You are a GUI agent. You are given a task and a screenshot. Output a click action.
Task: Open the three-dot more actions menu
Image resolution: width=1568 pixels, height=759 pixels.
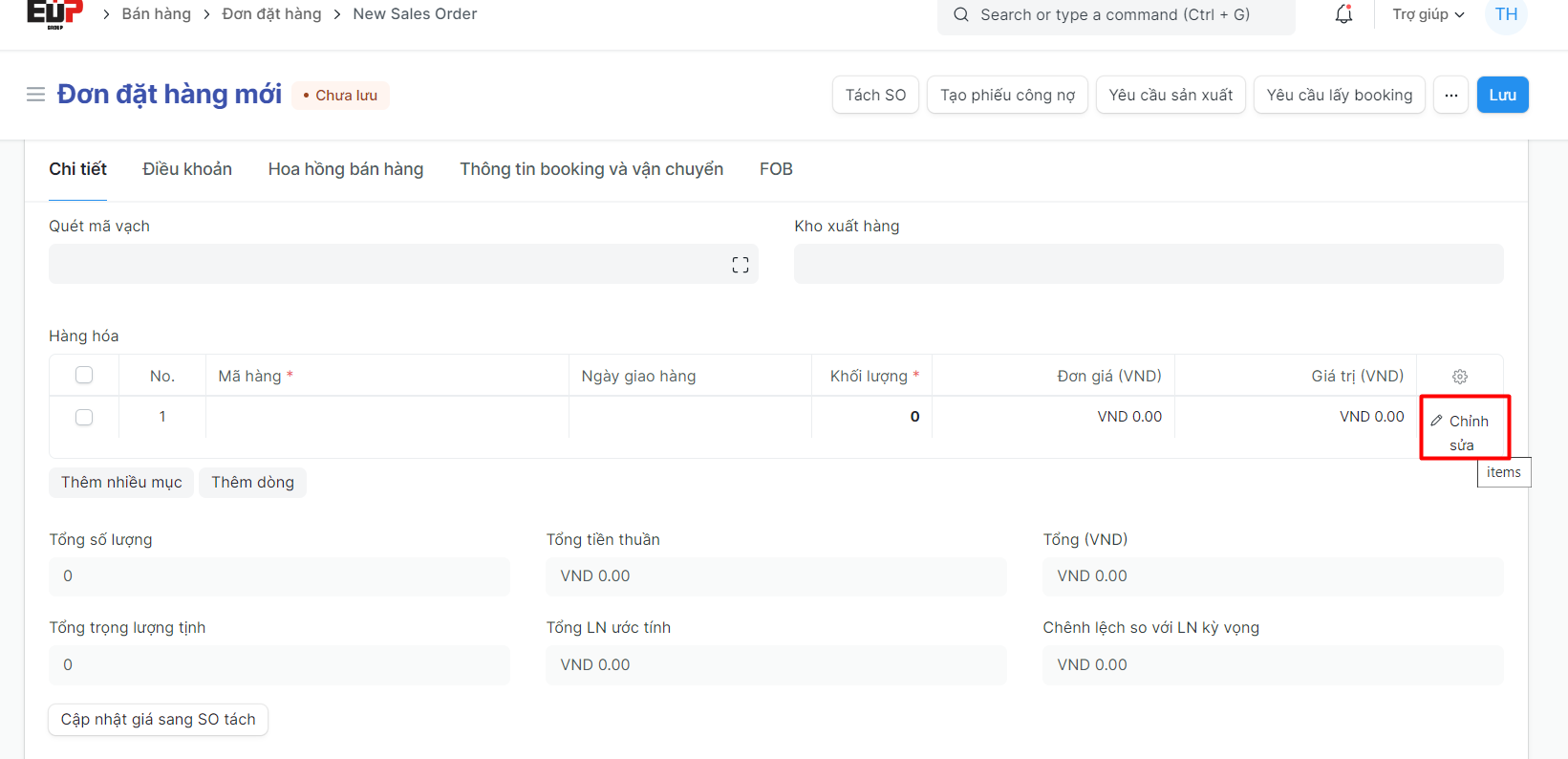pos(1450,95)
